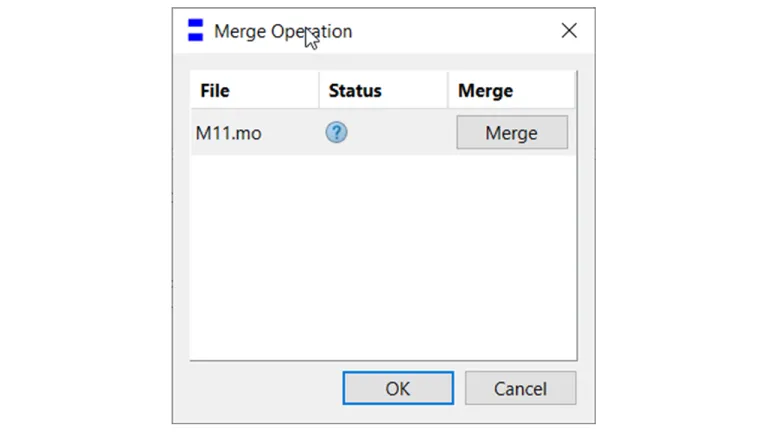Click the divider between File and Status headers
Image resolution: width=768 pixels, height=432 pixels.
pyautogui.click(x=319, y=90)
